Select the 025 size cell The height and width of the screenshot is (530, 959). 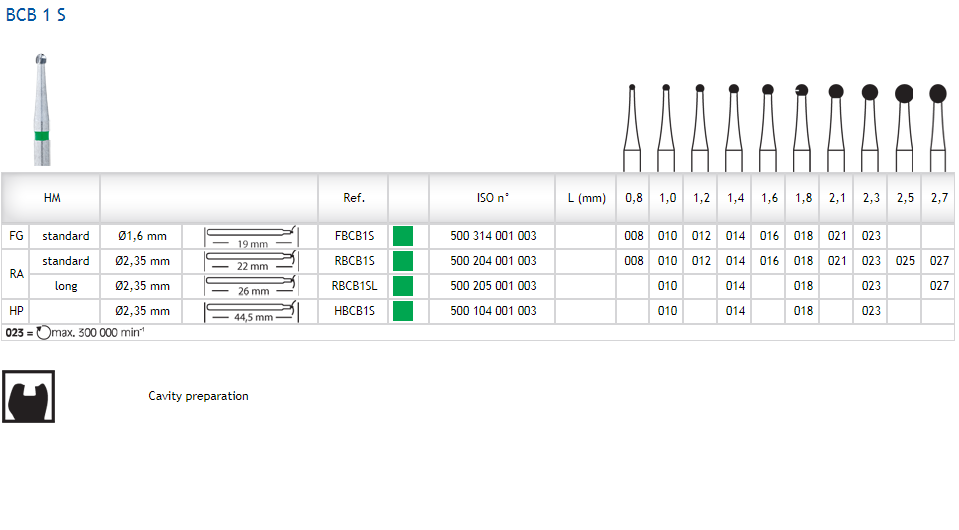904,261
